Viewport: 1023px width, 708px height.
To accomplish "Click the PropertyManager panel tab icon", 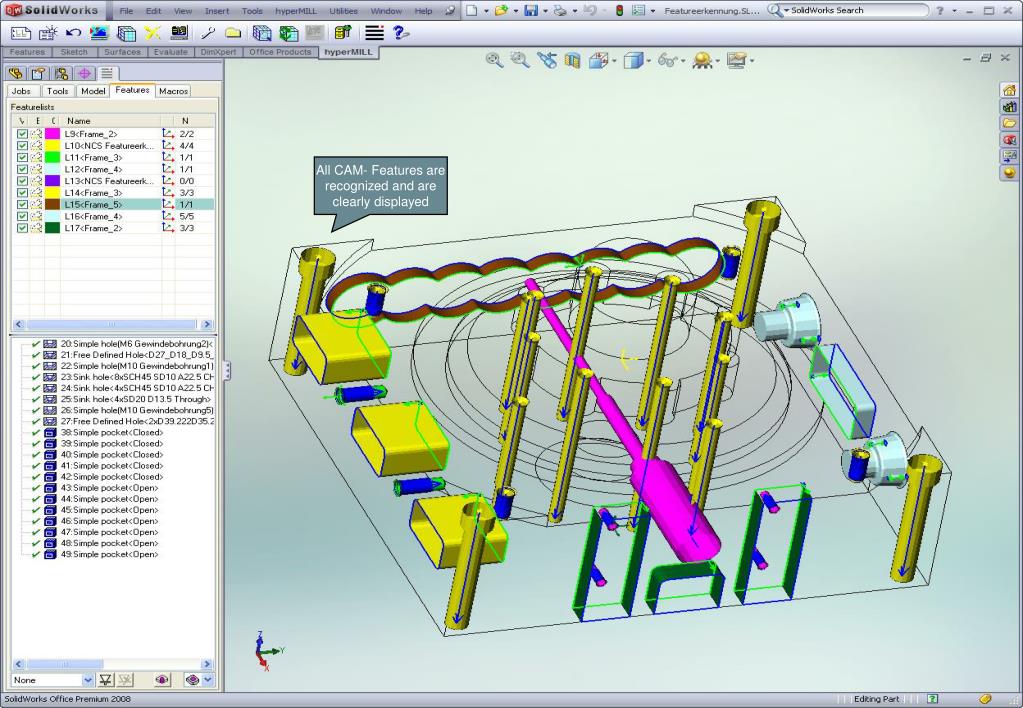I will tap(38, 73).
